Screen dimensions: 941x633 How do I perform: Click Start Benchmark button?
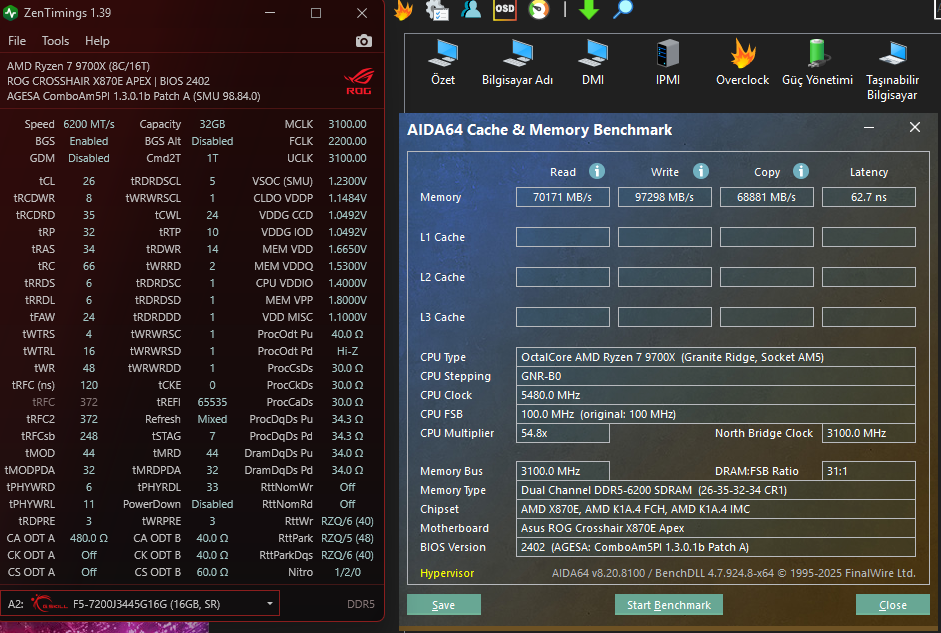pyautogui.click(x=669, y=605)
